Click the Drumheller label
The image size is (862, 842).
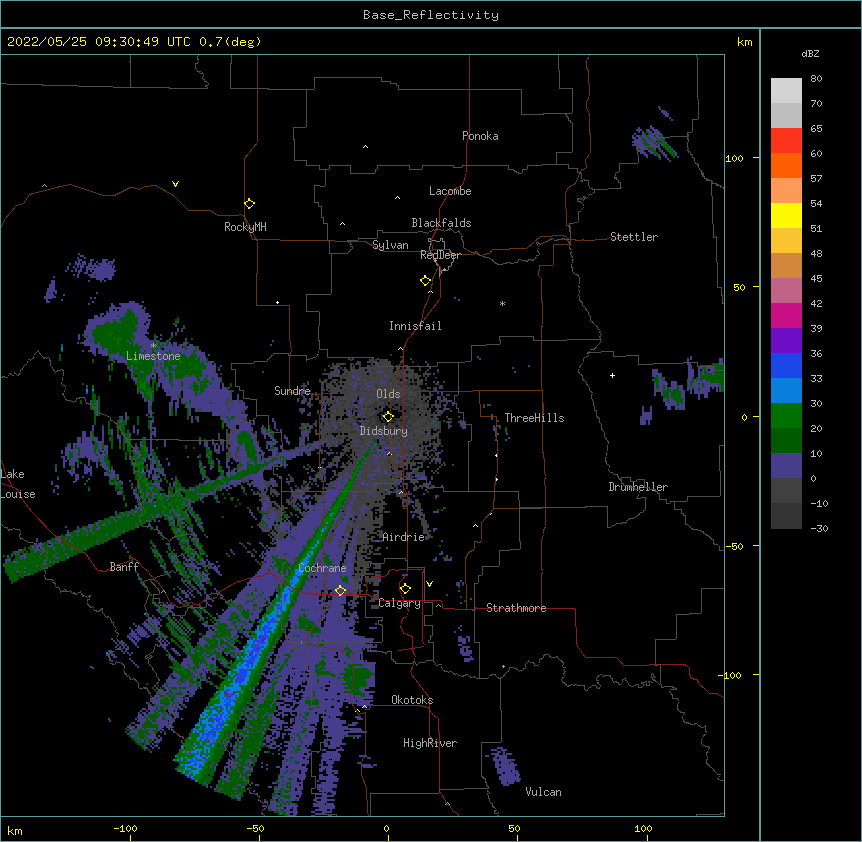click(638, 487)
